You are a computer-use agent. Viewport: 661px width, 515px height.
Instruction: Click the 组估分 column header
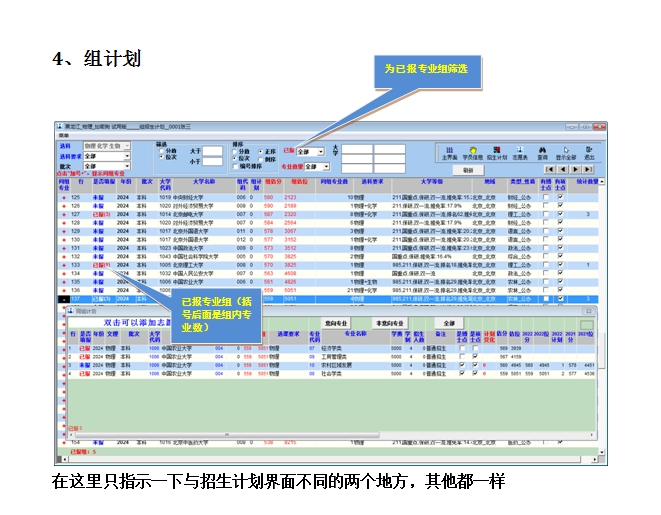(273, 185)
